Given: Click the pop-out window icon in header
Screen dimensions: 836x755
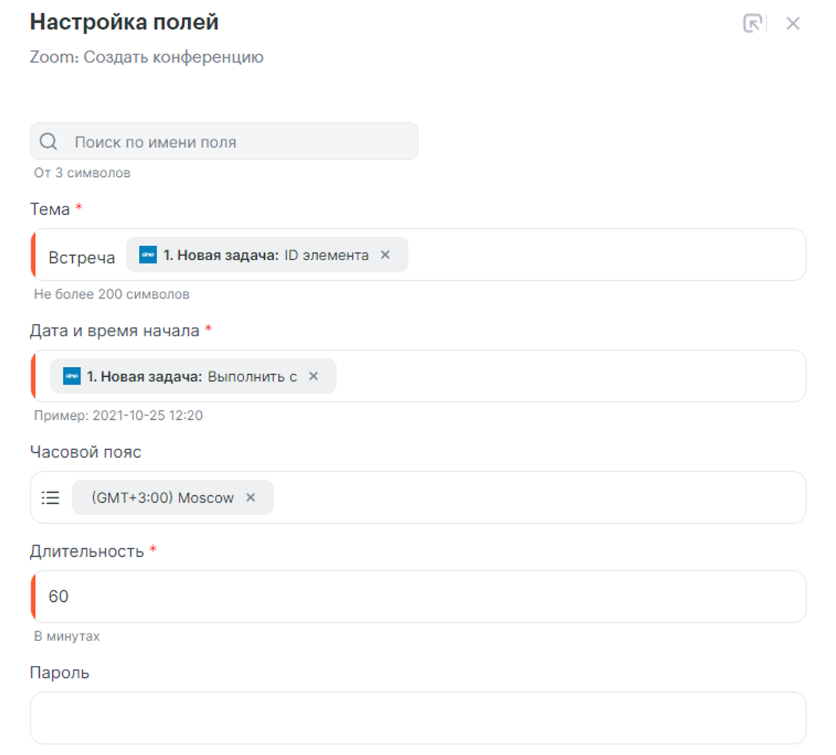Looking at the screenshot, I should pyautogui.click(x=753, y=24).
